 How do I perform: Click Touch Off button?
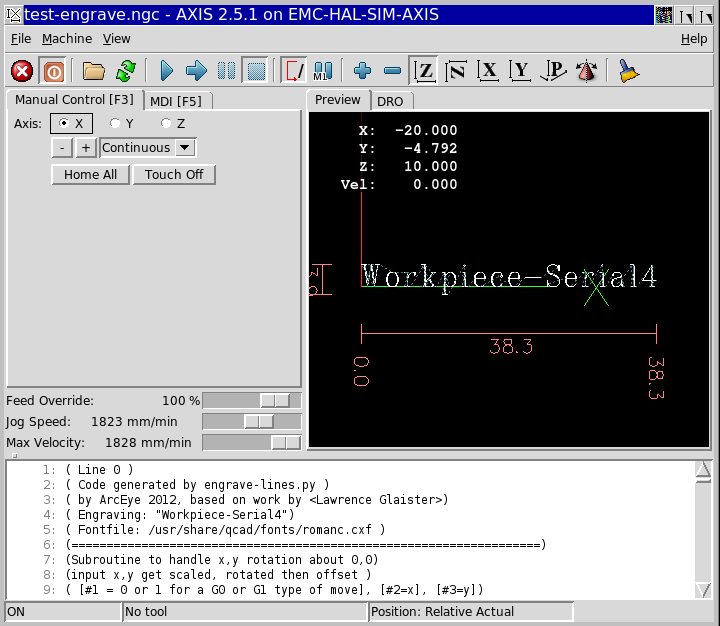174,175
